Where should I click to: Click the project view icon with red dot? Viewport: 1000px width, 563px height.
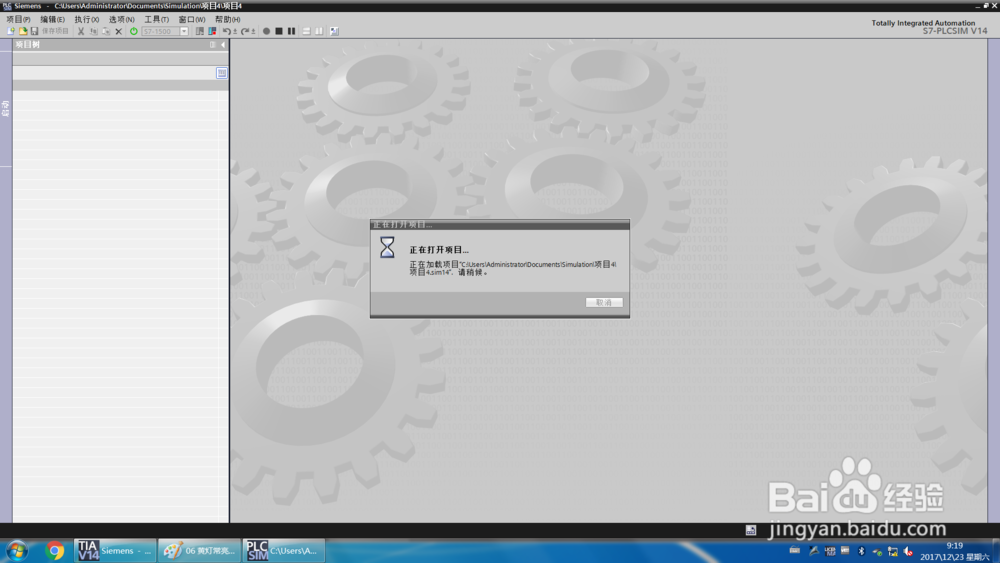pos(212,31)
